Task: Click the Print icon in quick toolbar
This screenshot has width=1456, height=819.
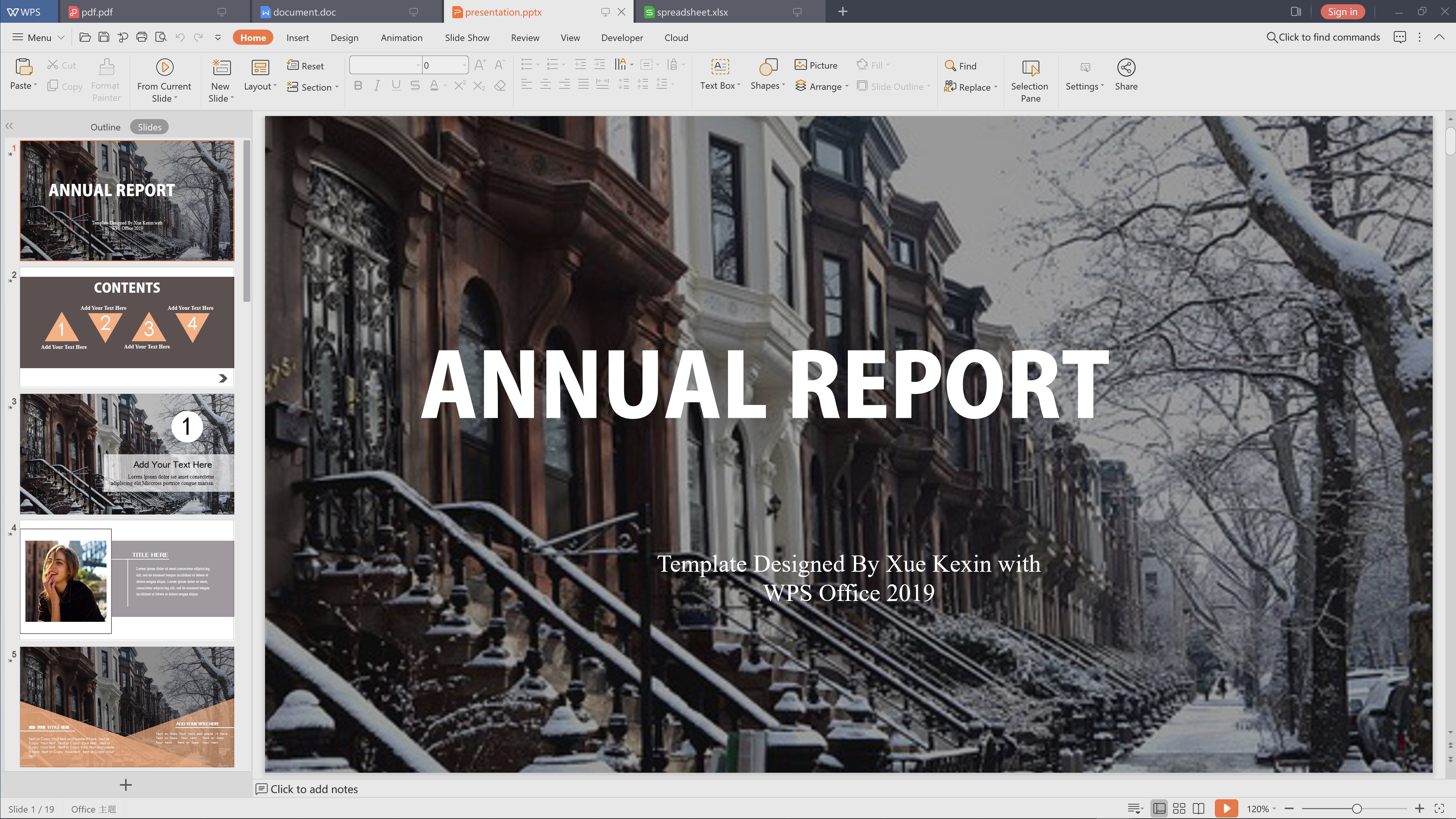Action: pos(141,37)
